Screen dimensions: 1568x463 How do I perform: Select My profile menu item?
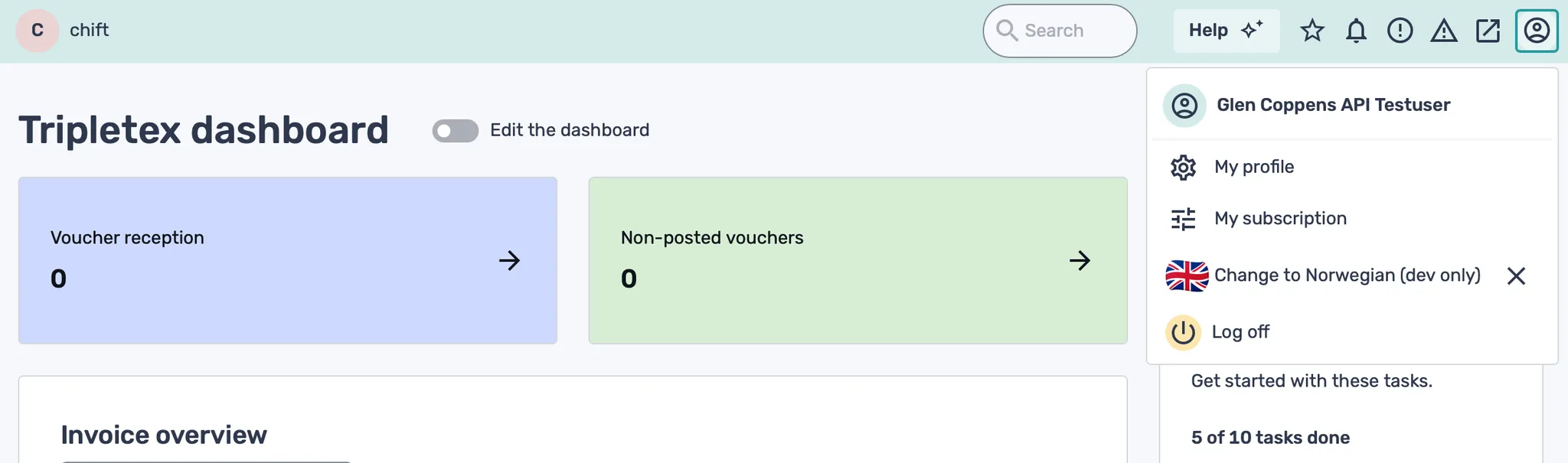click(x=1254, y=167)
